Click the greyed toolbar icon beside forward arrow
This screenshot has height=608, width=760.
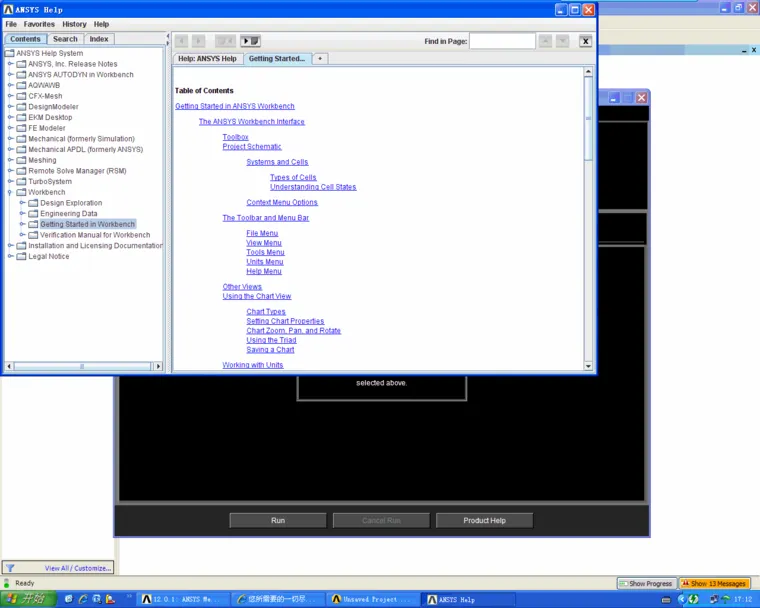tap(225, 41)
